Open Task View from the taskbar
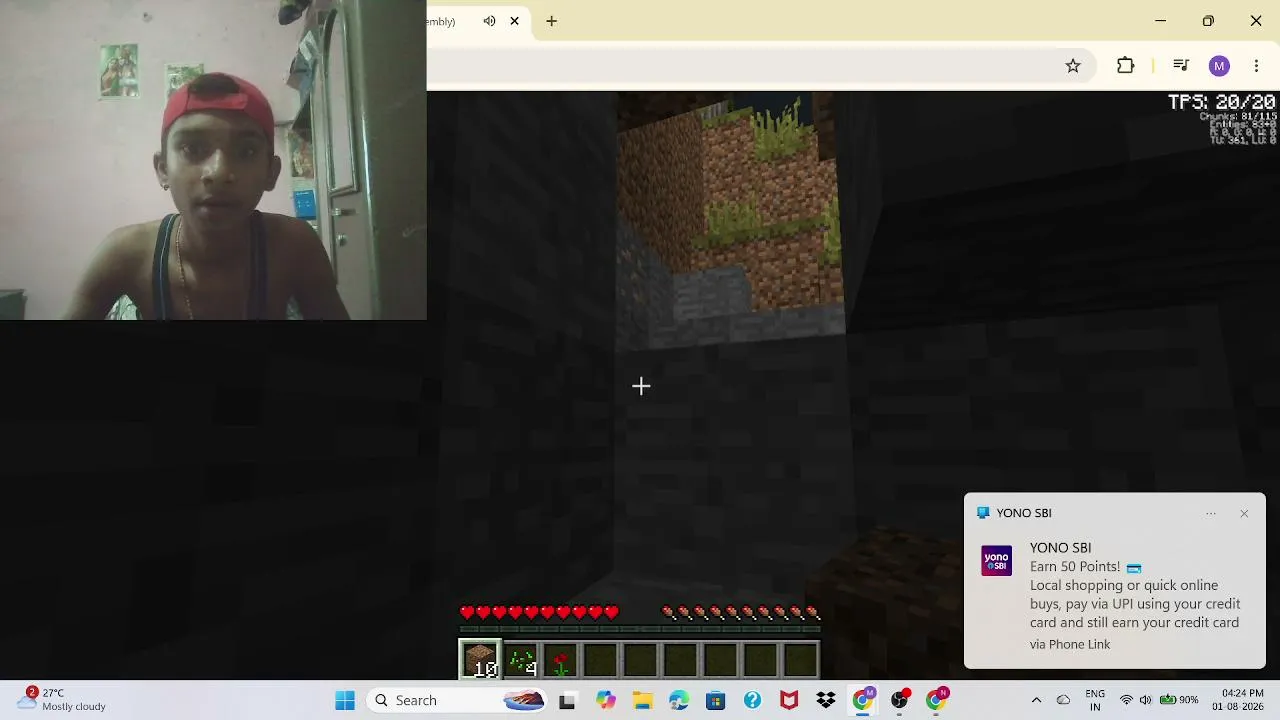1280x720 pixels. [x=567, y=700]
